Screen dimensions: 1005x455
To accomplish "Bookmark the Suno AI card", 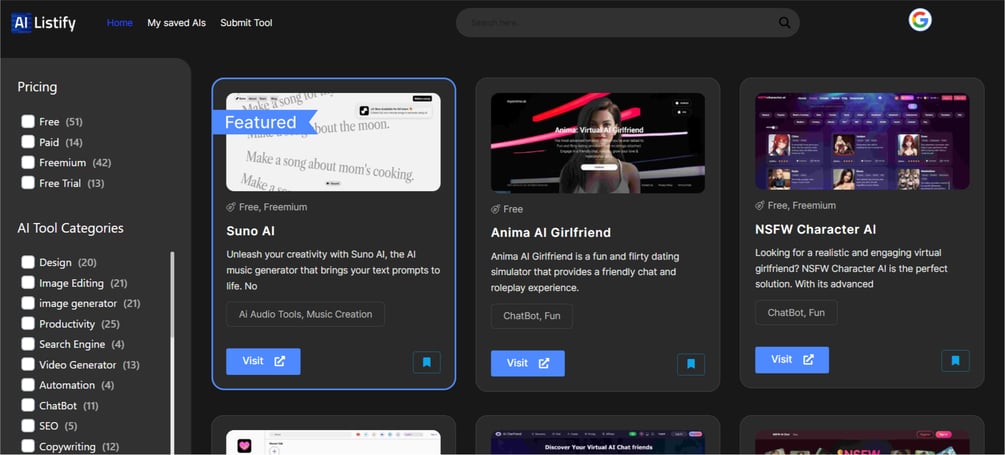I will pyautogui.click(x=427, y=362).
